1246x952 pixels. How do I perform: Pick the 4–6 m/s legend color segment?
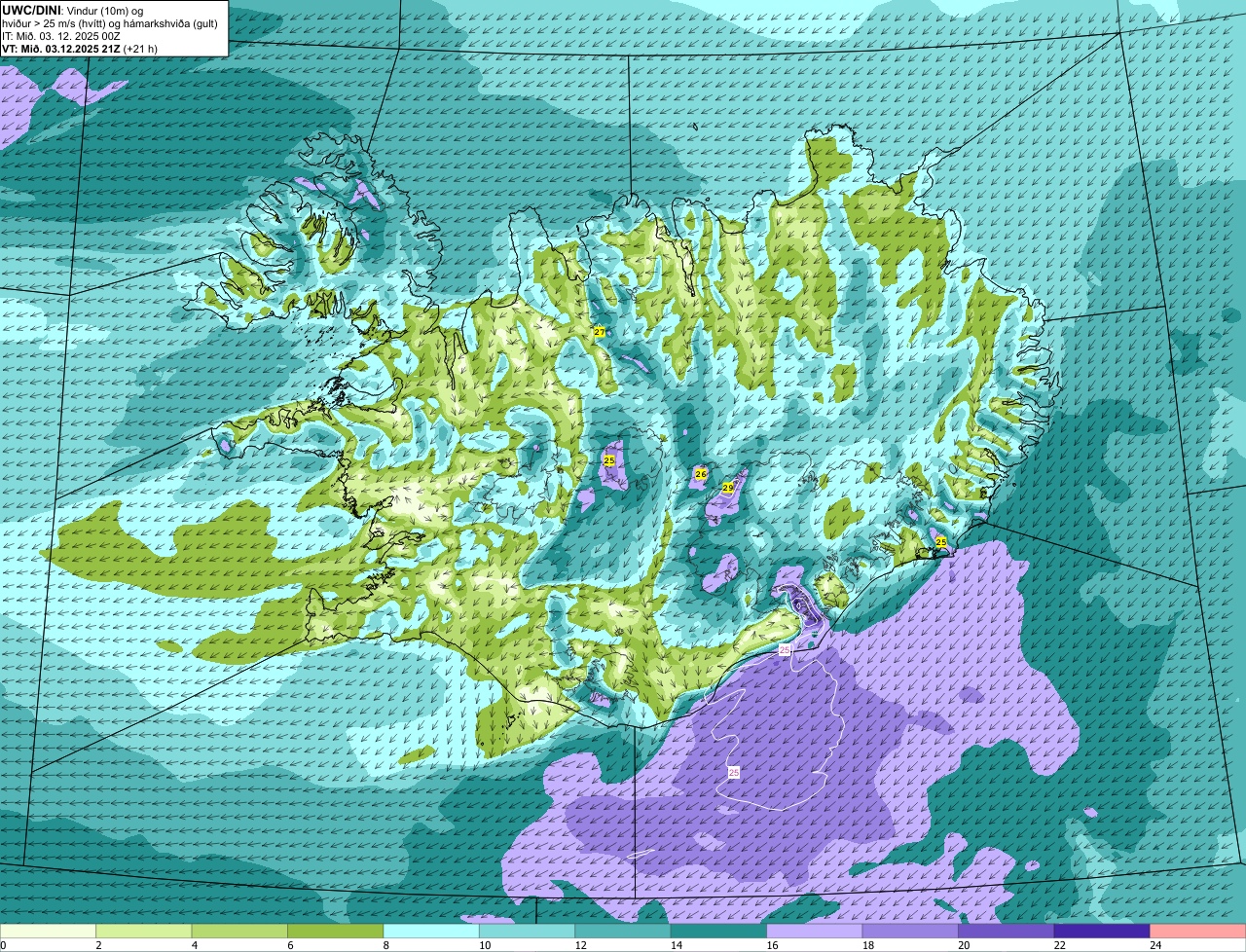click(x=239, y=931)
